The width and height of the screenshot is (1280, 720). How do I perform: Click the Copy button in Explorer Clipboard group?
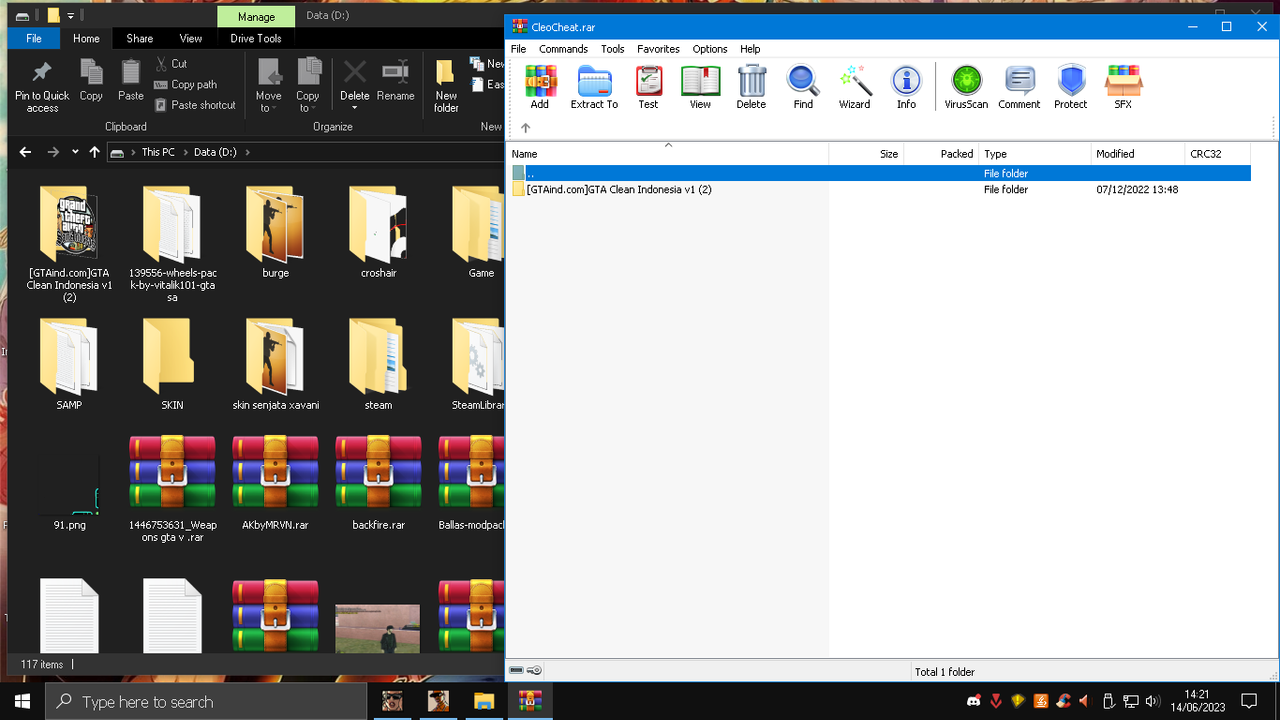click(91, 80)
